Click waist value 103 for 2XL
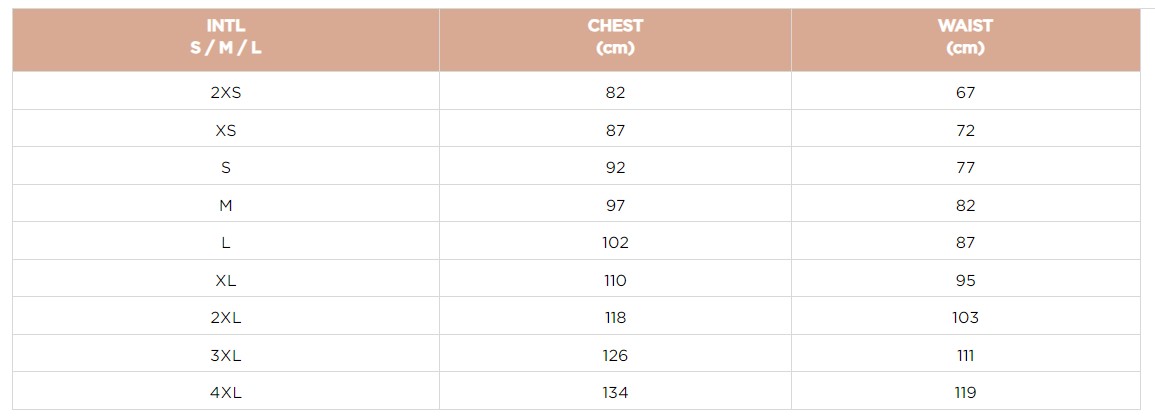This screenshot has width=1155, height=417. (x=965, y=318)
